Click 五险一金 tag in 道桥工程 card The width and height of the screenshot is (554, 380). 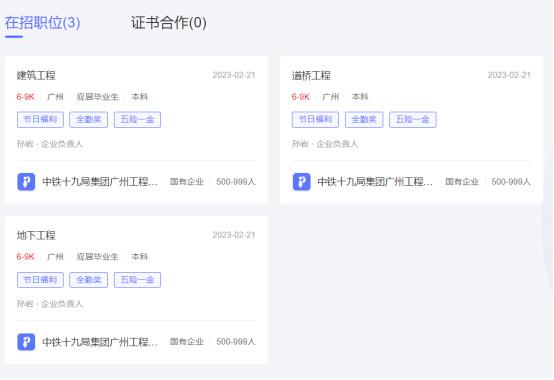pyautogui.click(x=413, y=120)
